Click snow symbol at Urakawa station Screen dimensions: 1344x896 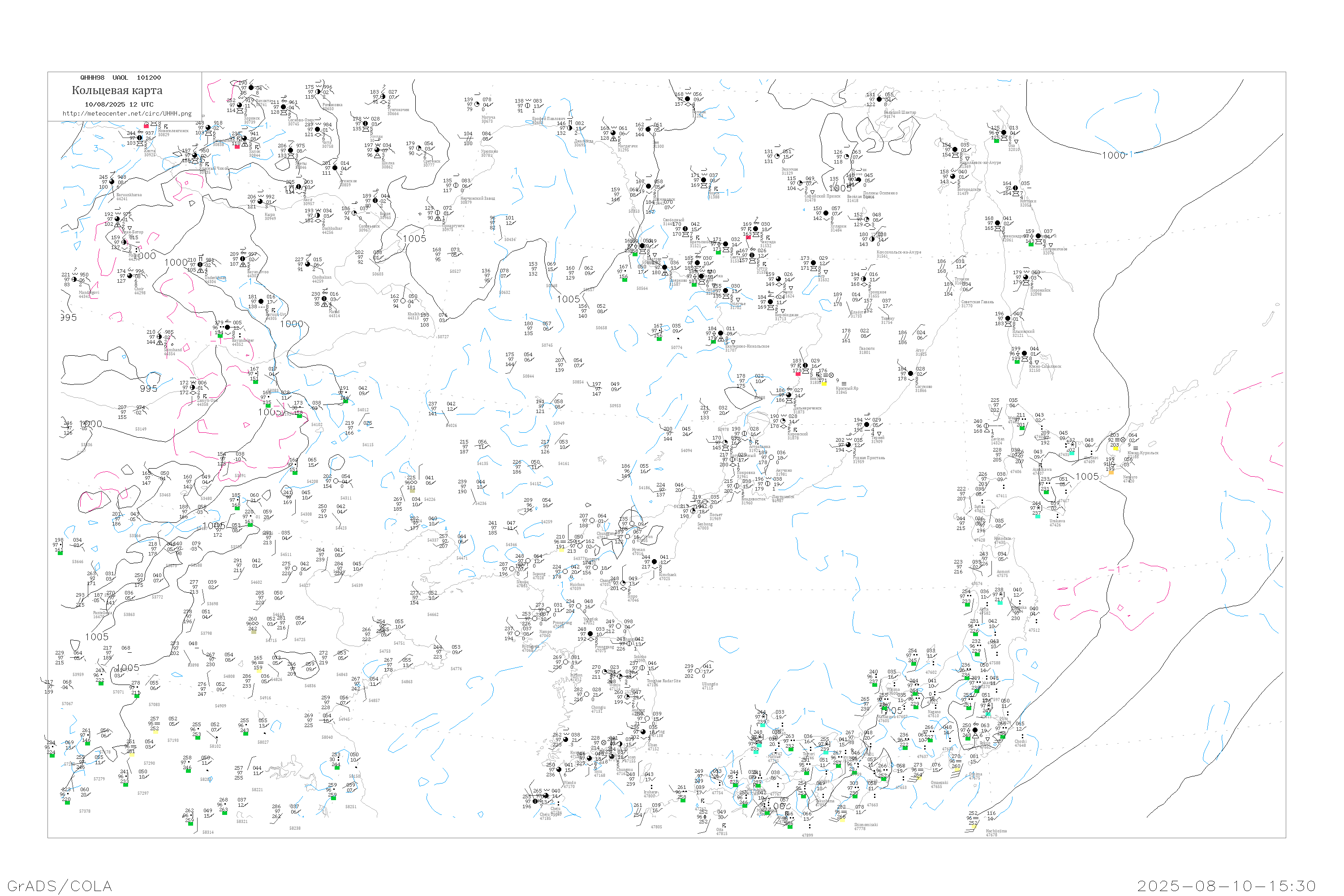coord(1039,508)
